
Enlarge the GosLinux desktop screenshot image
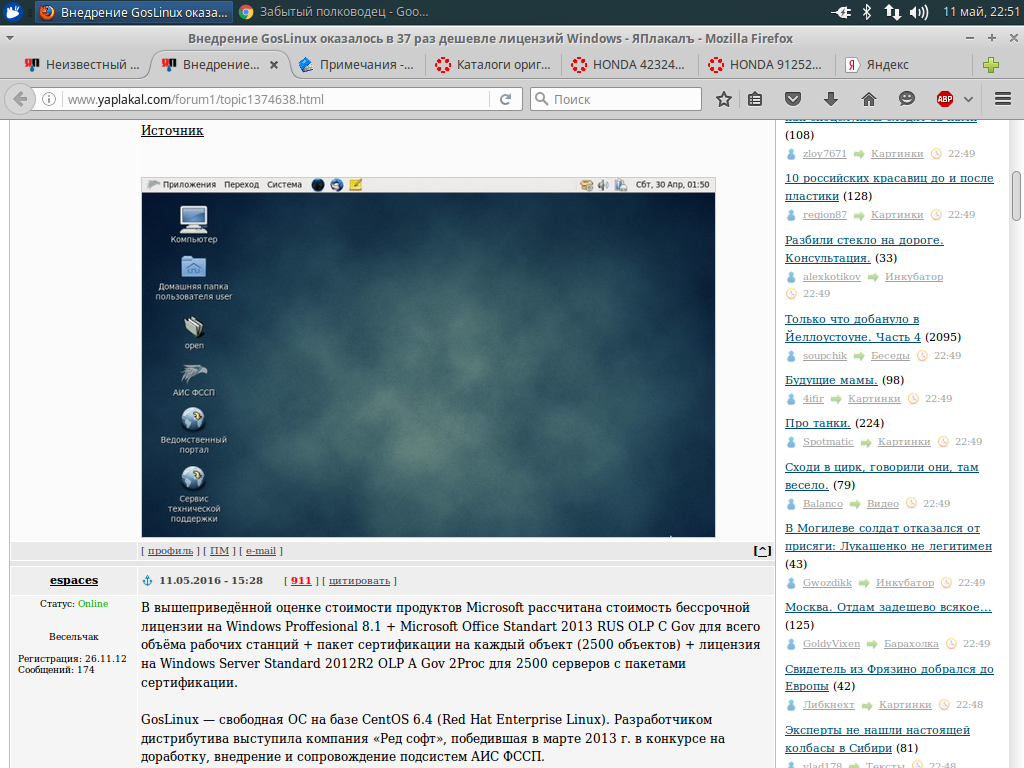(x=428, y=357)
